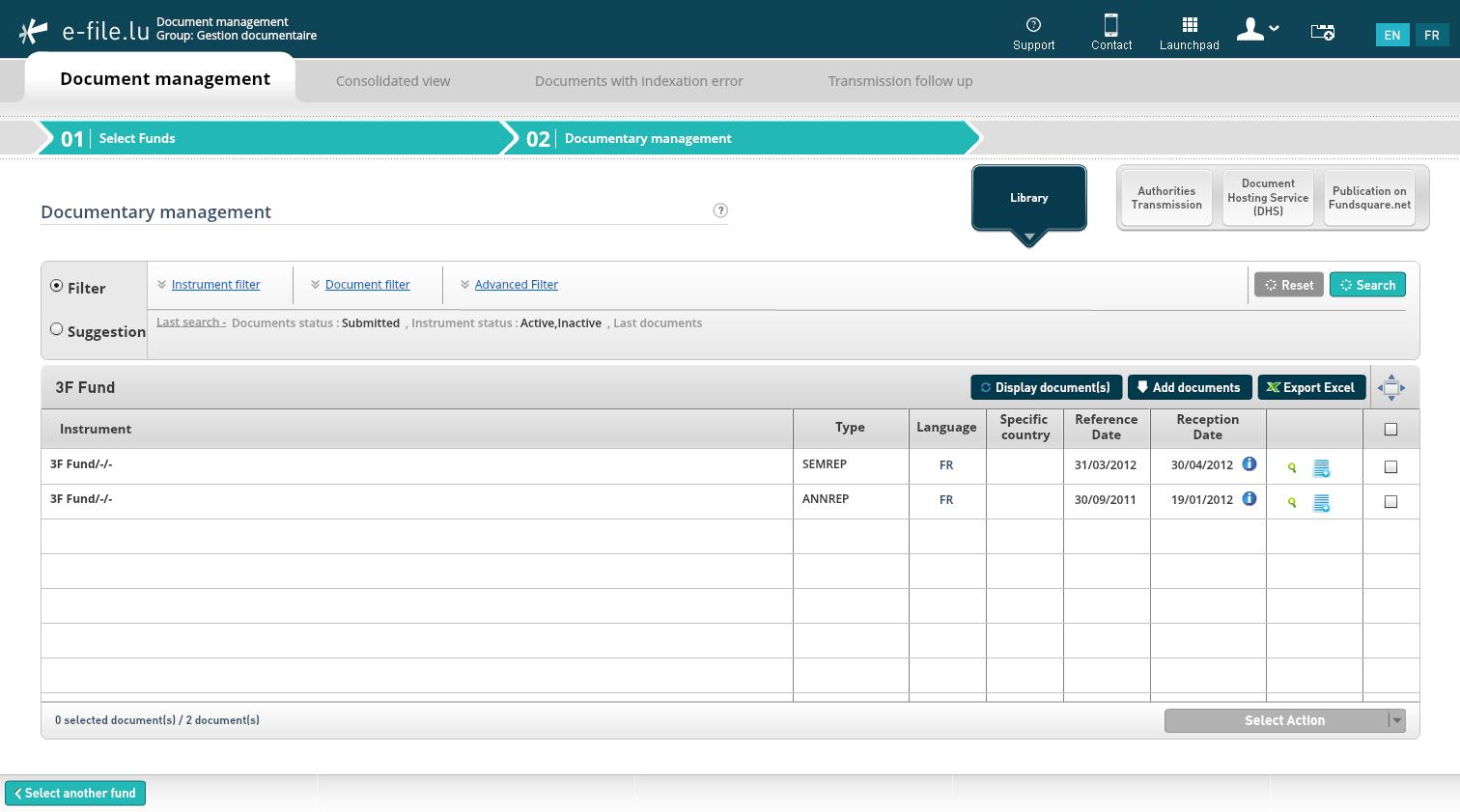Expand the Instrument filter
1460x812 pixels.
point(215,285)
